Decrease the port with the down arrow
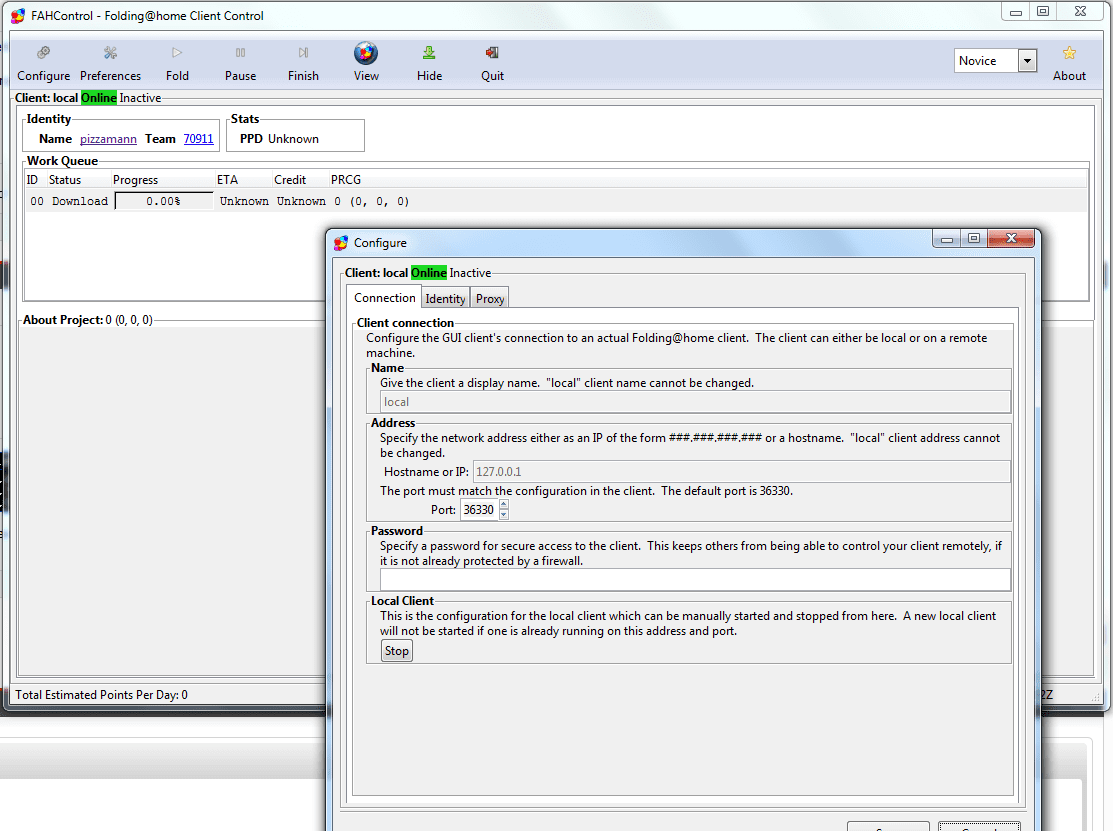 tap(504, 515)
